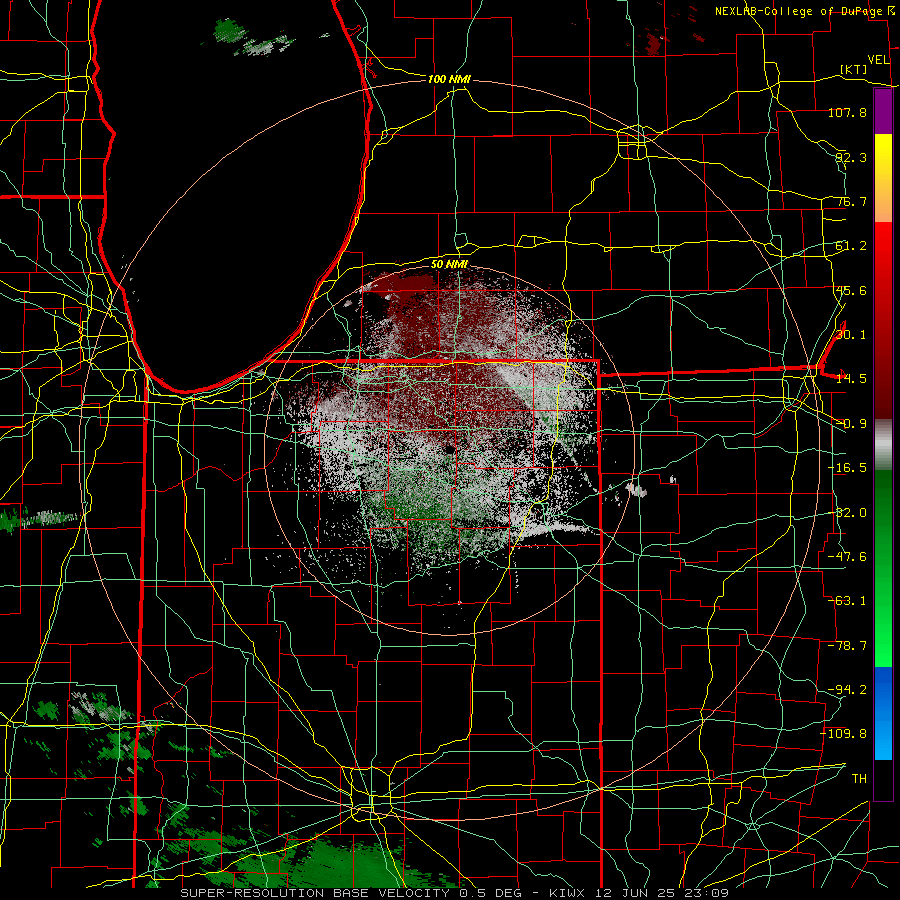Select the 14.5 velocity scale value
The image size is (900, 900).
[x=851, y=379]
